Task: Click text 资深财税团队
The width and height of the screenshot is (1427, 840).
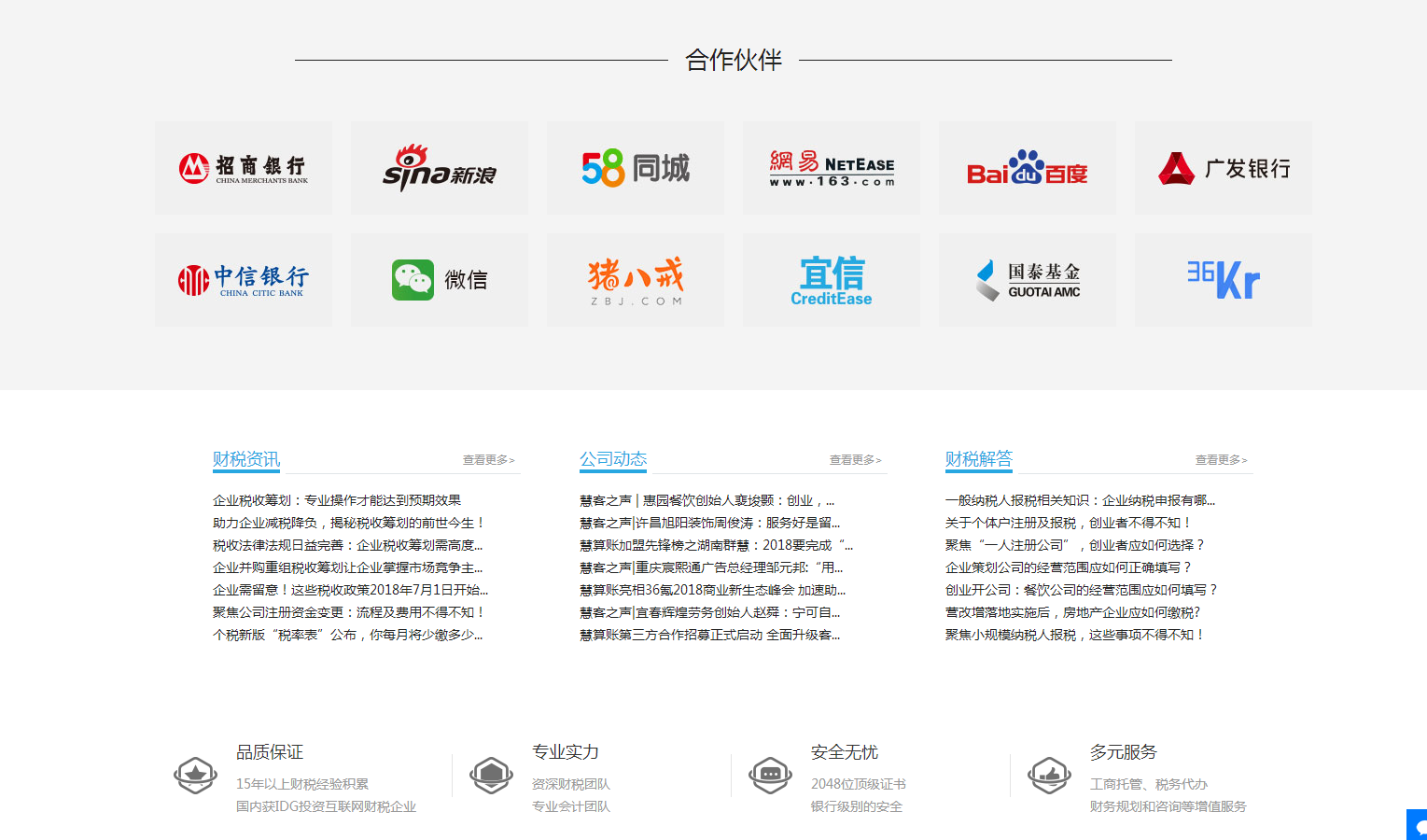Action: (x=571, y=784)
